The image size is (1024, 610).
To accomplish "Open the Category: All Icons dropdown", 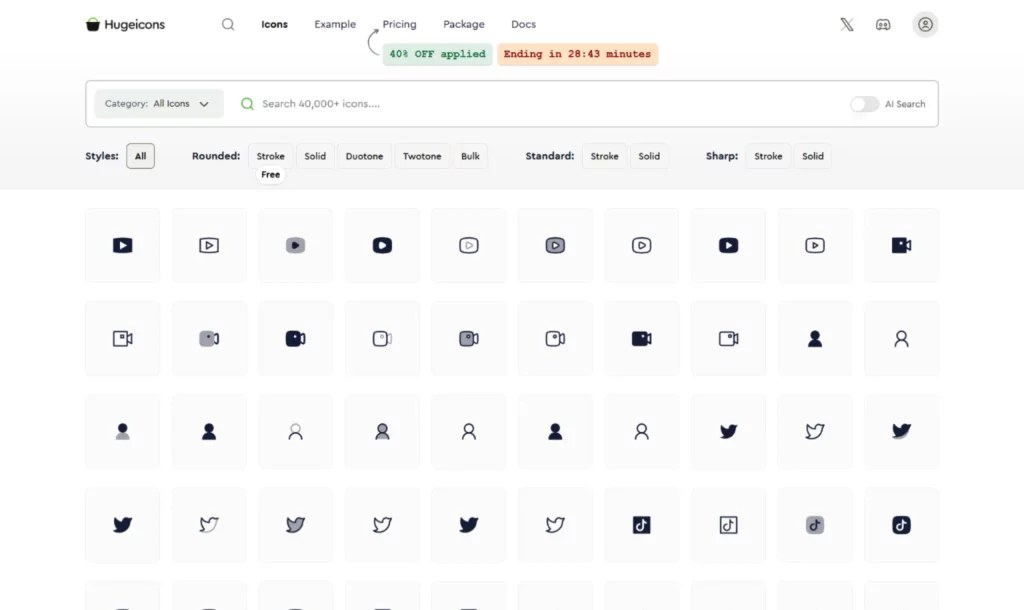I will coord(159,104).
